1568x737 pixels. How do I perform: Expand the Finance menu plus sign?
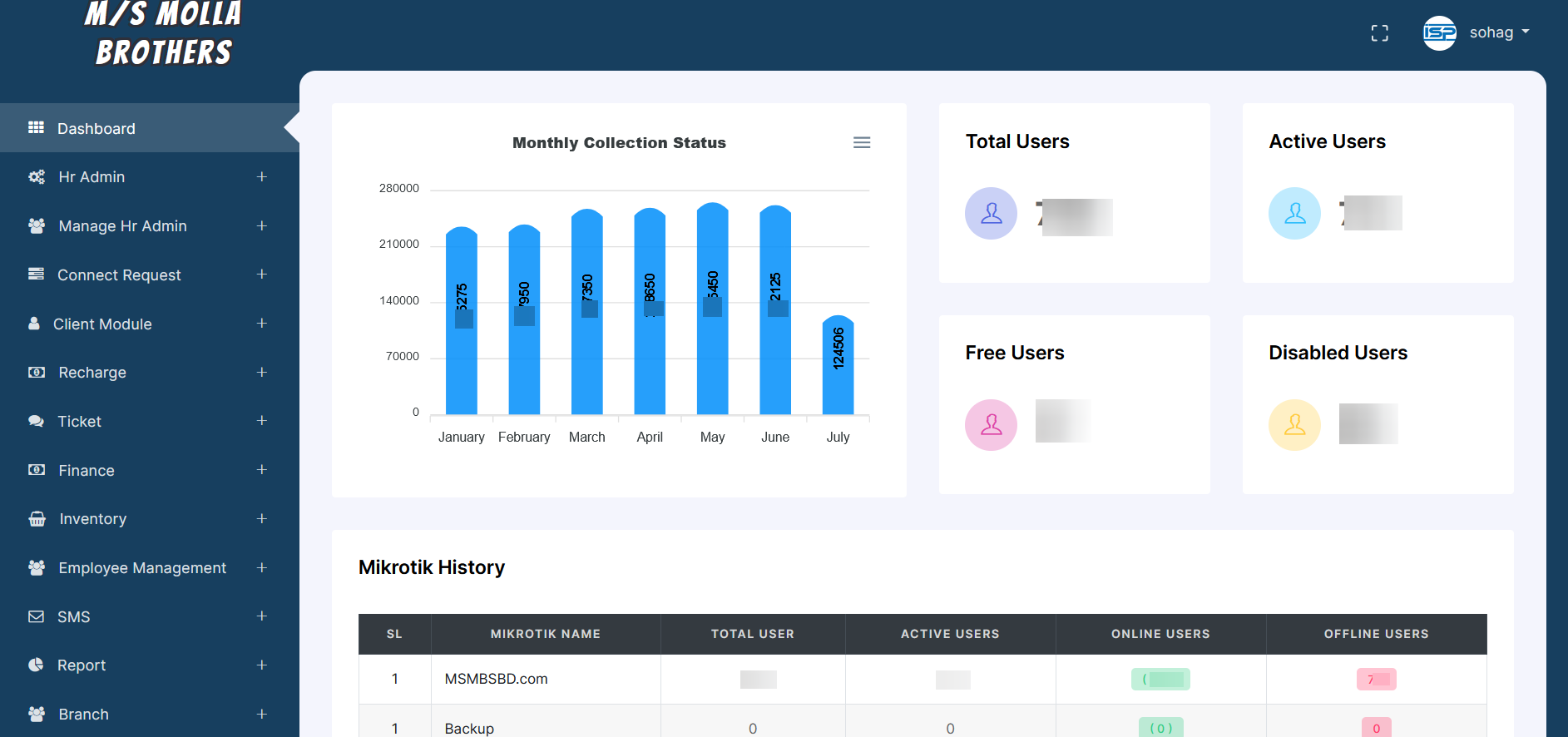pyautogui.click(x=261, y=470)
